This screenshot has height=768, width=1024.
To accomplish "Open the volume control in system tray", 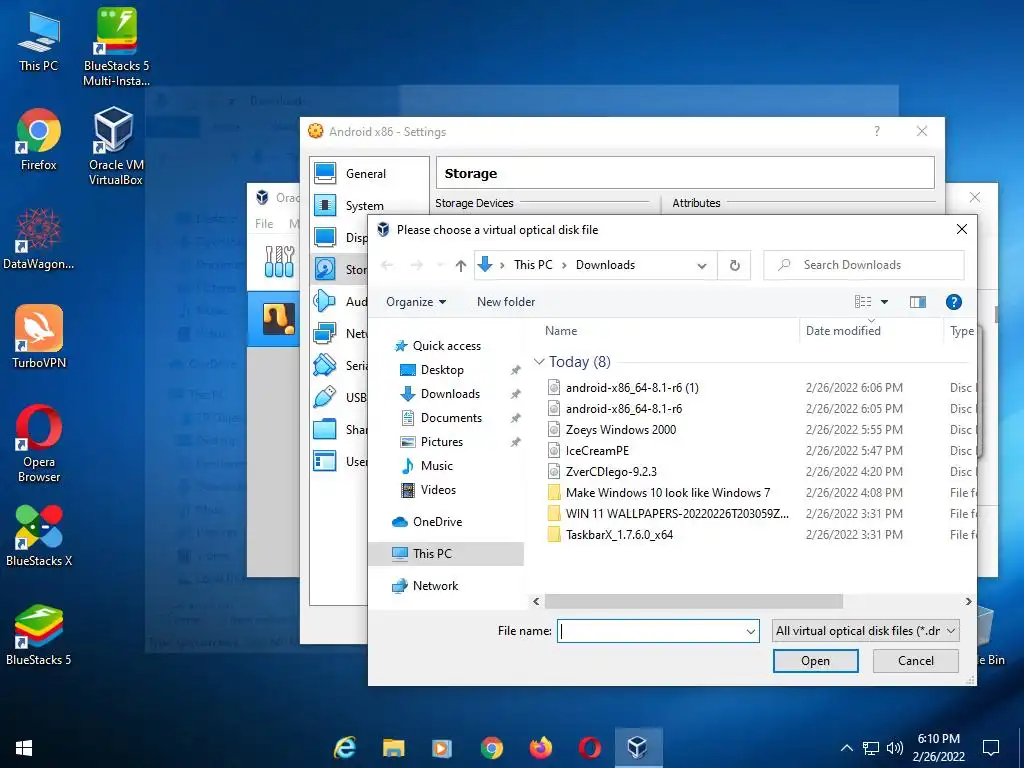I will point(895,748).
